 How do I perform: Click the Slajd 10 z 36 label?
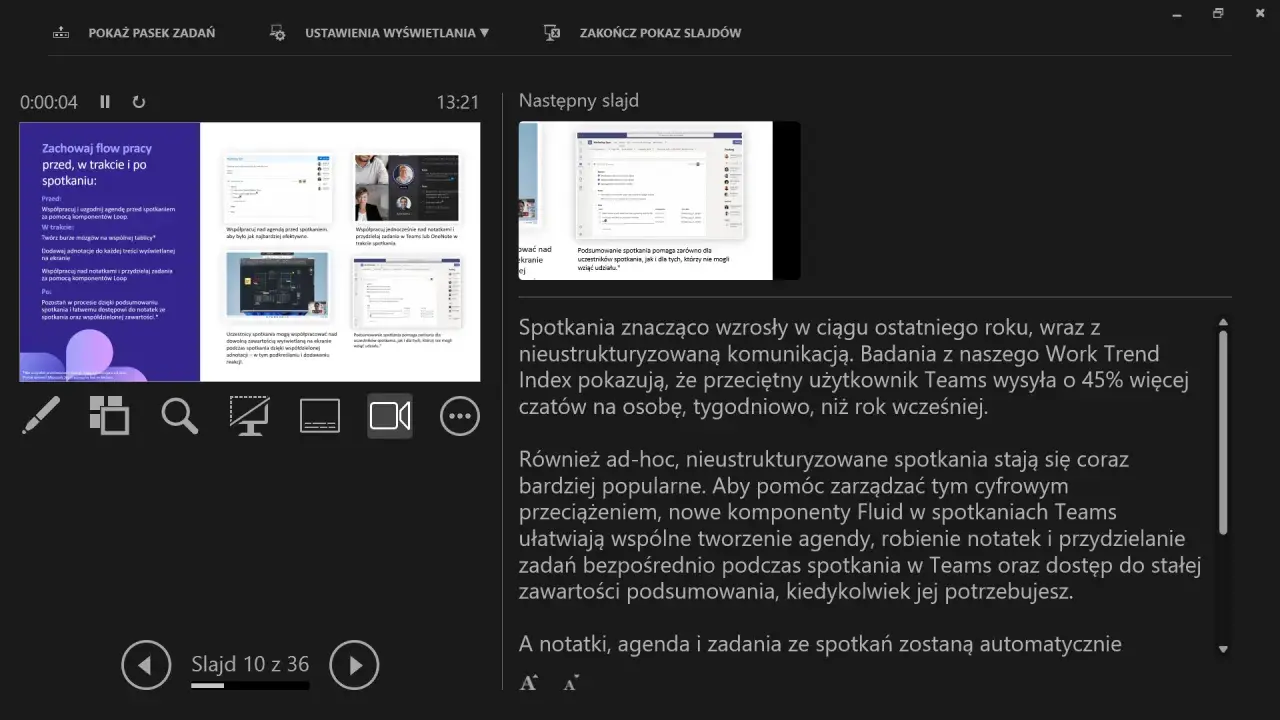point(250,664)
